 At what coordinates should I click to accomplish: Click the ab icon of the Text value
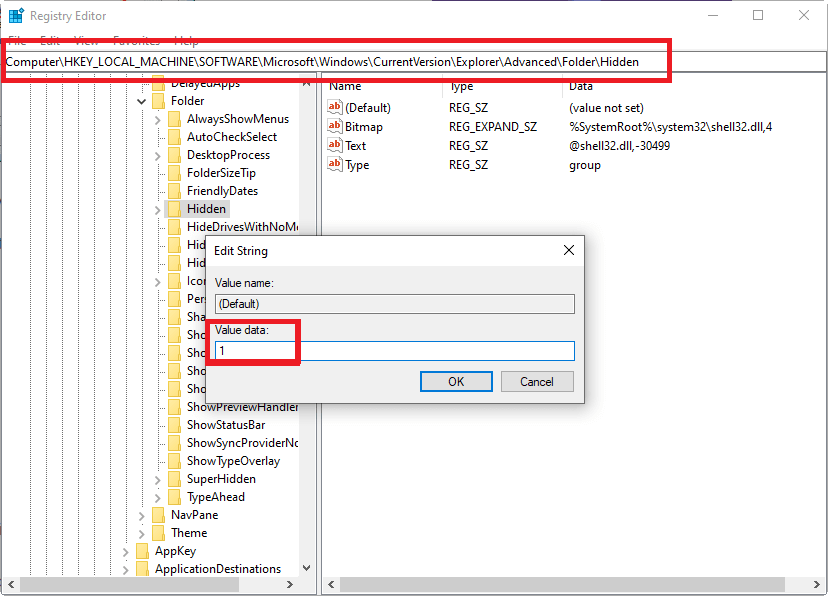[x=335, y=145]
